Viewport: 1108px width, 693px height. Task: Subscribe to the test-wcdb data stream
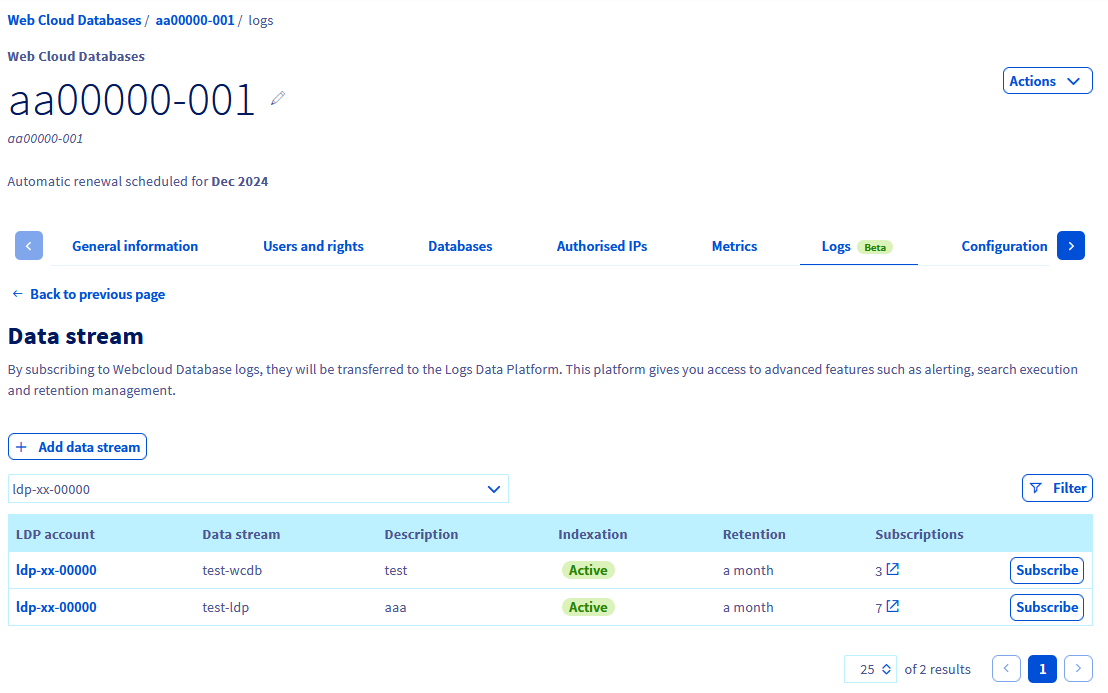click(x=1046, y=569)
